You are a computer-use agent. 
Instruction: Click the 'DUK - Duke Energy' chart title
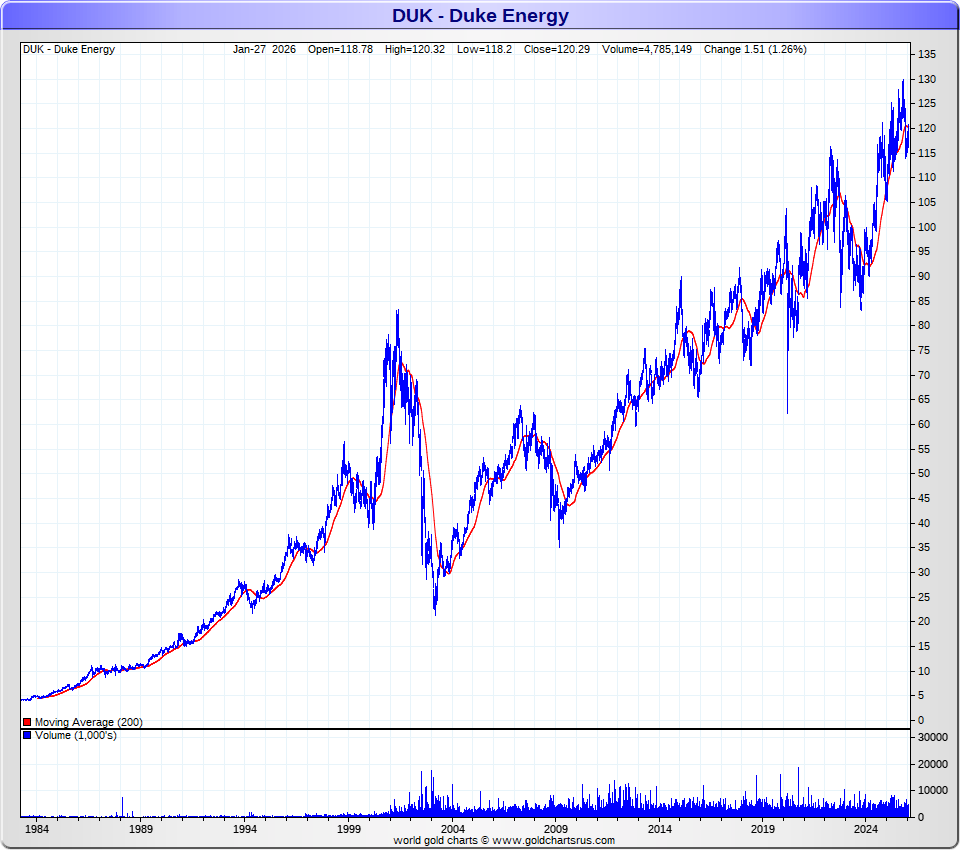pyautogui.click(x=480, y=15)
